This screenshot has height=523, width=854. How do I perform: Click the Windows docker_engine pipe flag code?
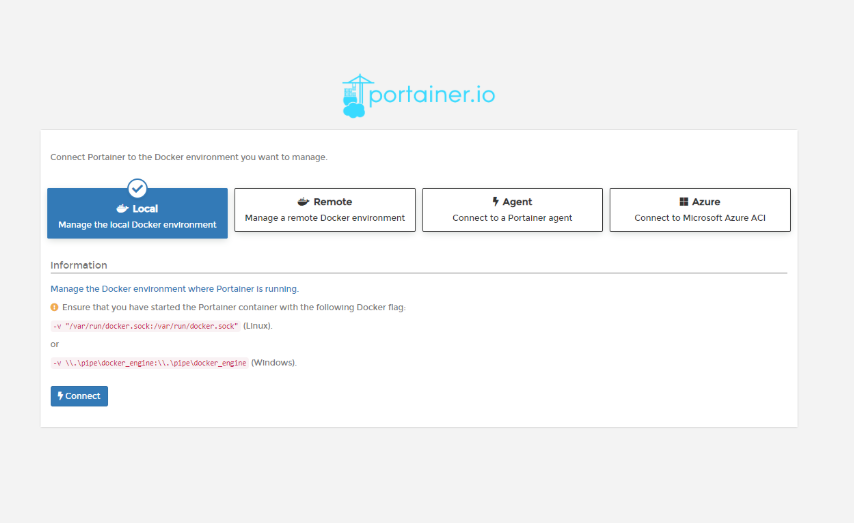click(150, 363)
